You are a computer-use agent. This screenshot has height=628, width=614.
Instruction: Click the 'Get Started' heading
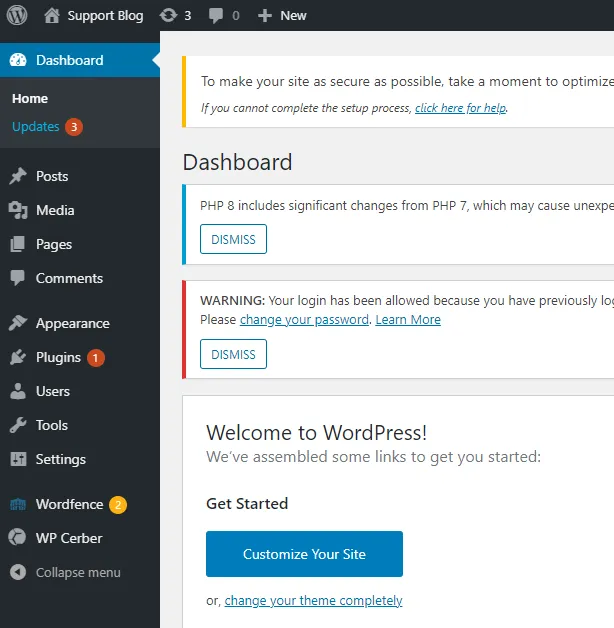[247, 503]
